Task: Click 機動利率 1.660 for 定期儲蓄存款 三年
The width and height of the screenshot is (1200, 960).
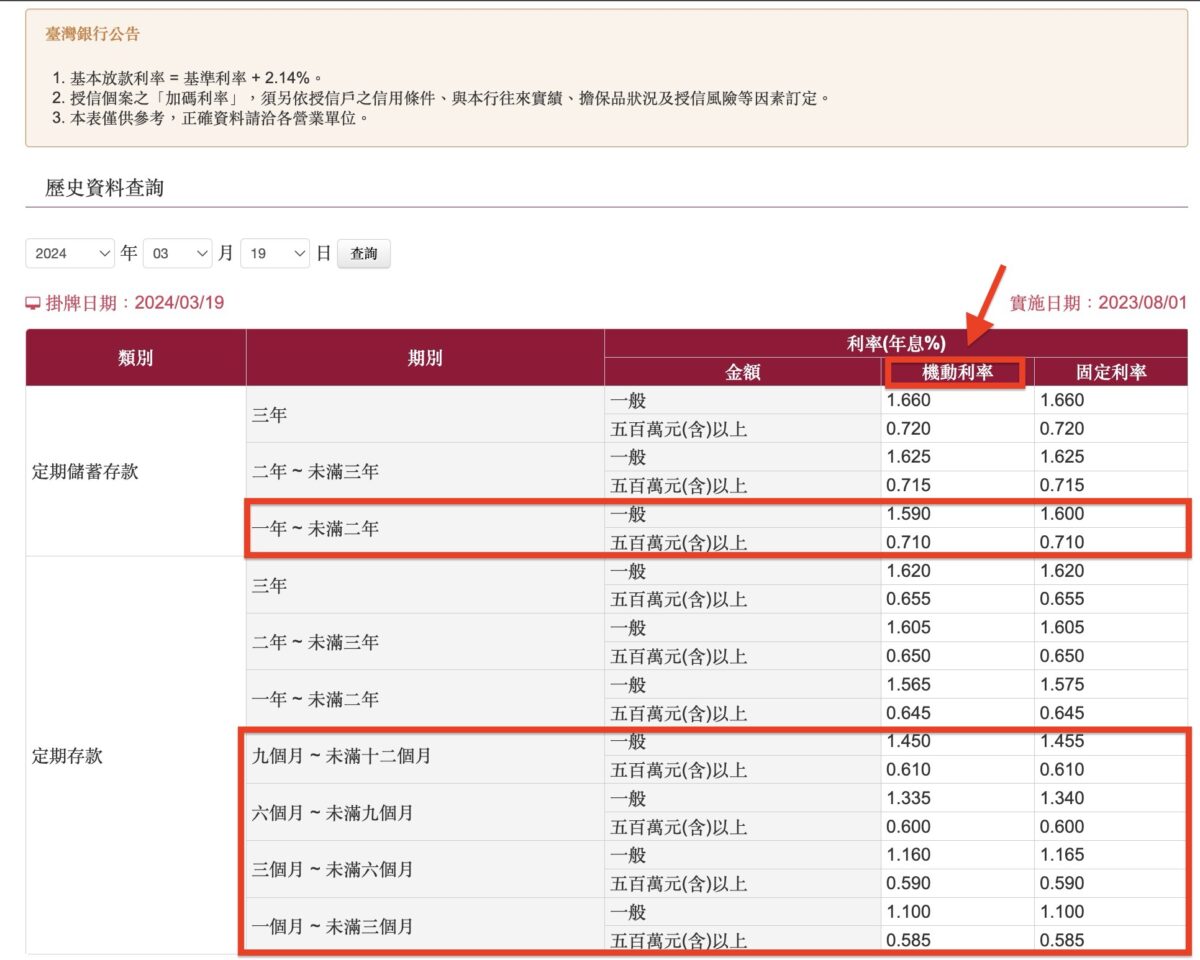Action: (909, 400)
